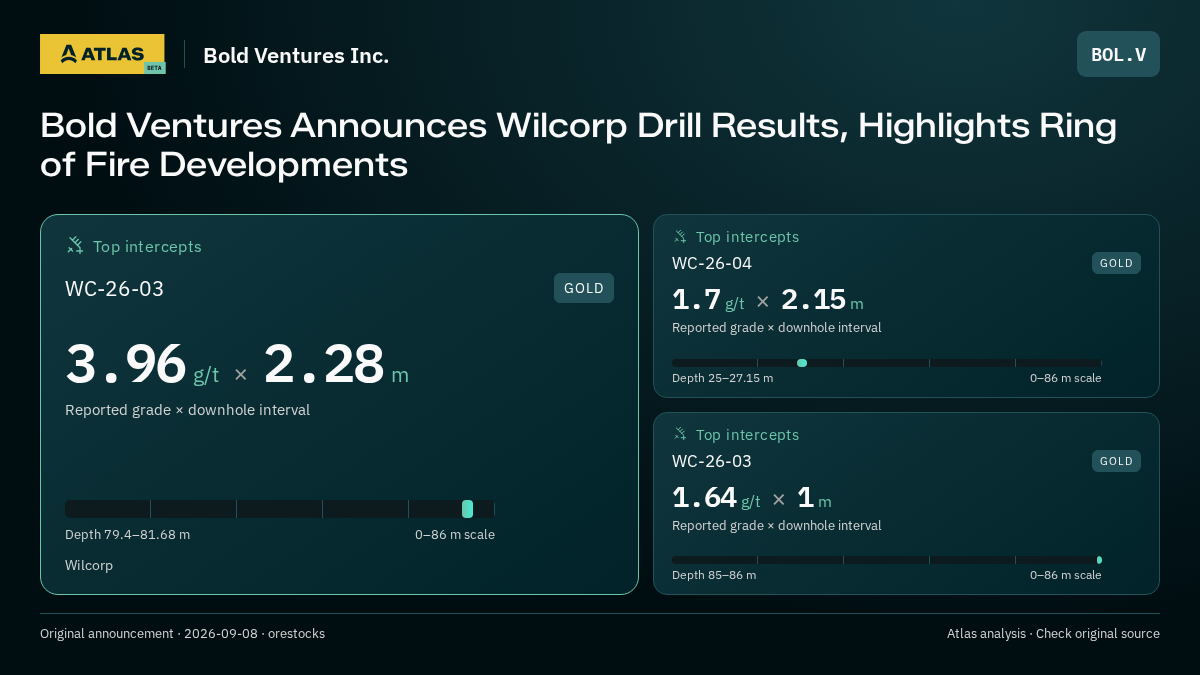Click 'Depth 25–27.15 m' text
This screenshot has width=1200, height=675.
(x=722, y=378)
